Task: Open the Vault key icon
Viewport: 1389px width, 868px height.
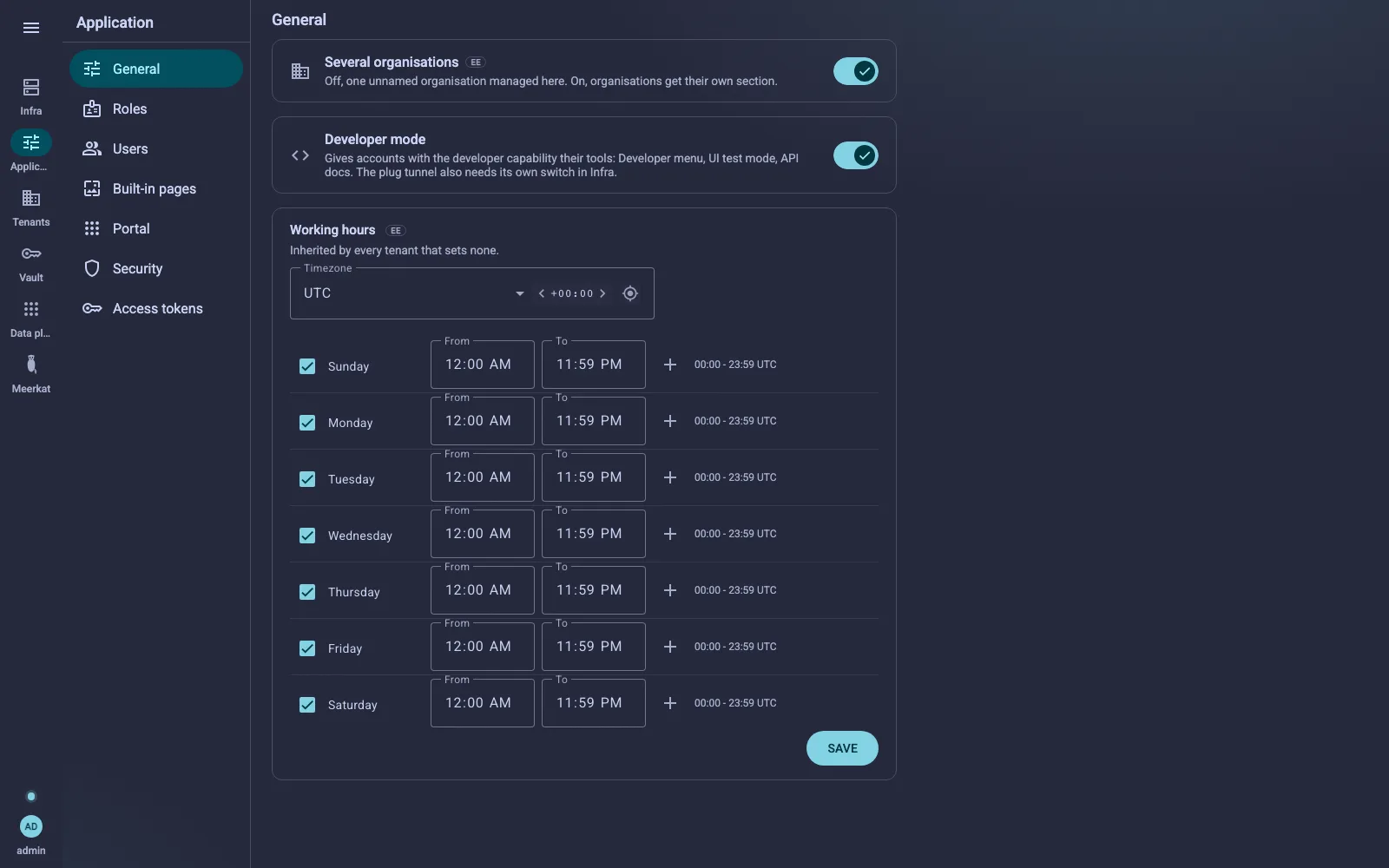Action: (31, 253)
